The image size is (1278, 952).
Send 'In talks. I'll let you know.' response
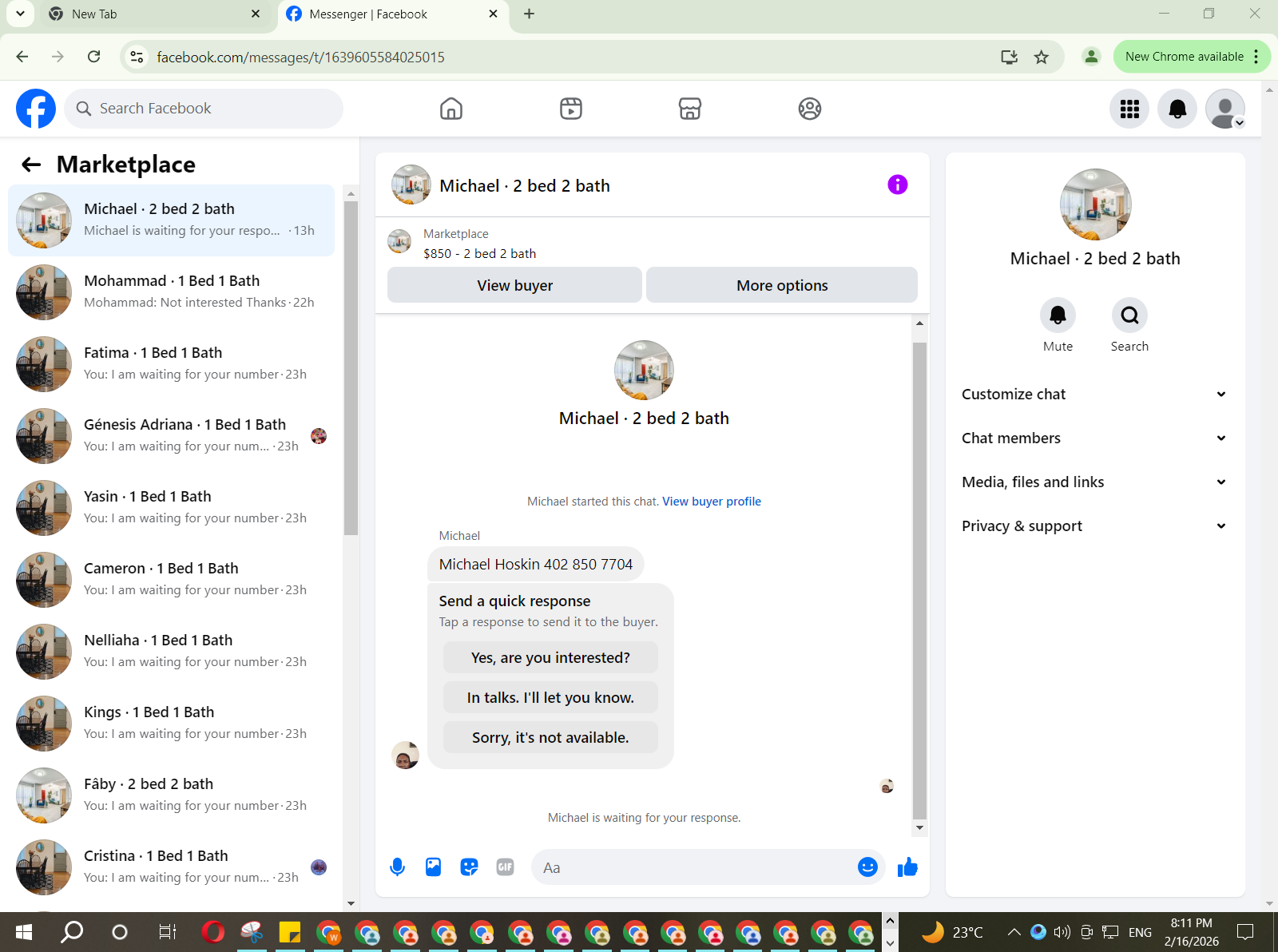coord(550,697)
